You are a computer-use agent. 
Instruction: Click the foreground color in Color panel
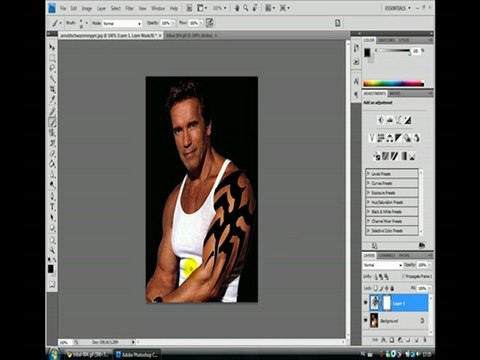click(367, 52)
